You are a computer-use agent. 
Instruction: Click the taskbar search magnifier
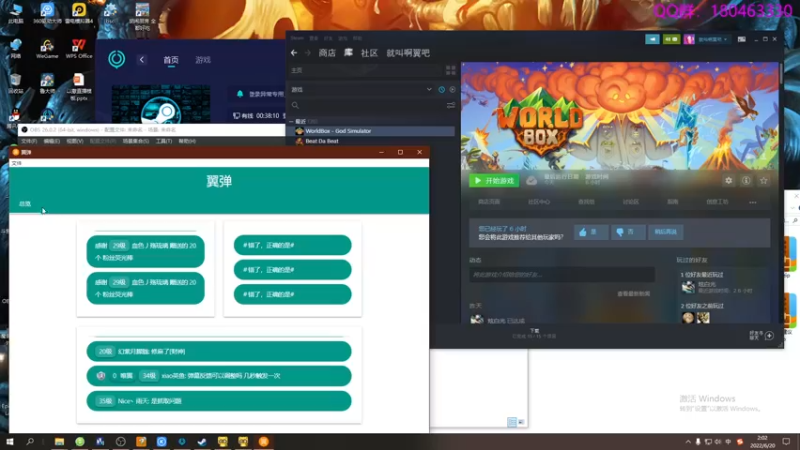[x=30, y=442]
